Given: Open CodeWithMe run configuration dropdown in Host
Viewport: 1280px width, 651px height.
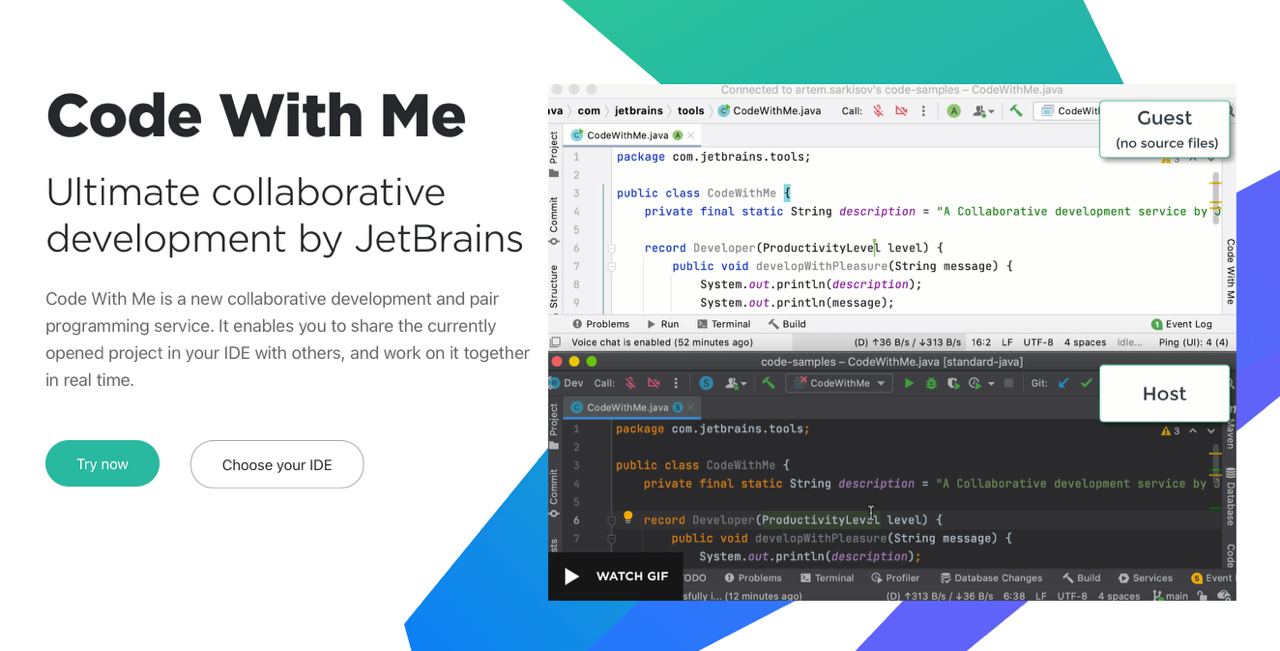Looking at the screenshot, I should tap(839, 383).
